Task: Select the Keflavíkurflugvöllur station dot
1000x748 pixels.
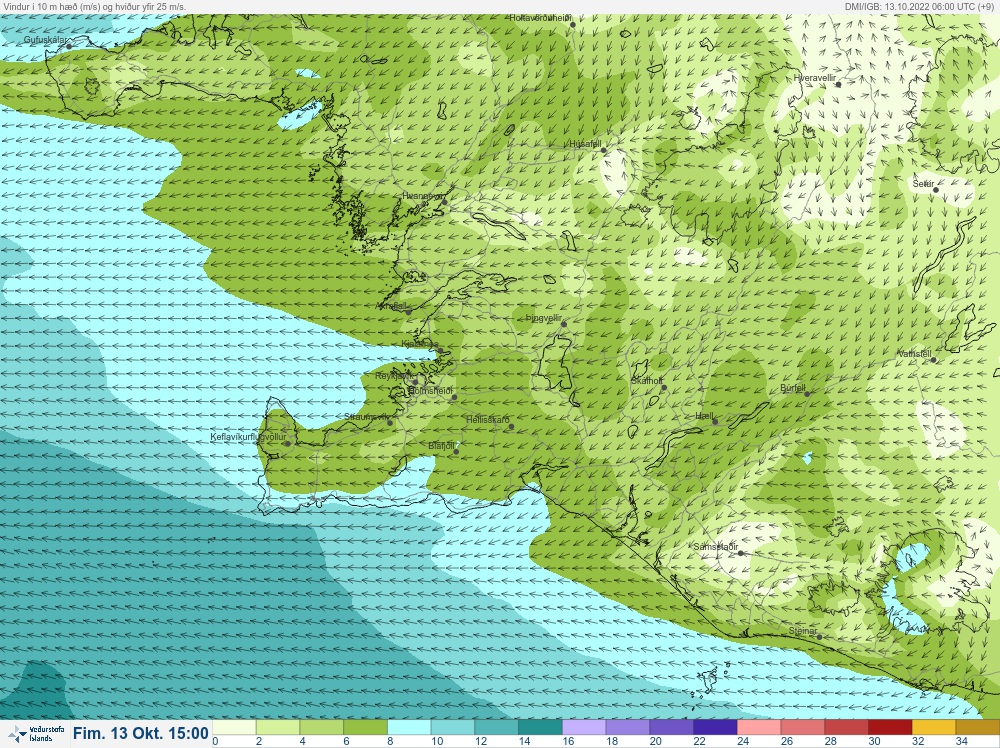Action: tap(288, 443)
